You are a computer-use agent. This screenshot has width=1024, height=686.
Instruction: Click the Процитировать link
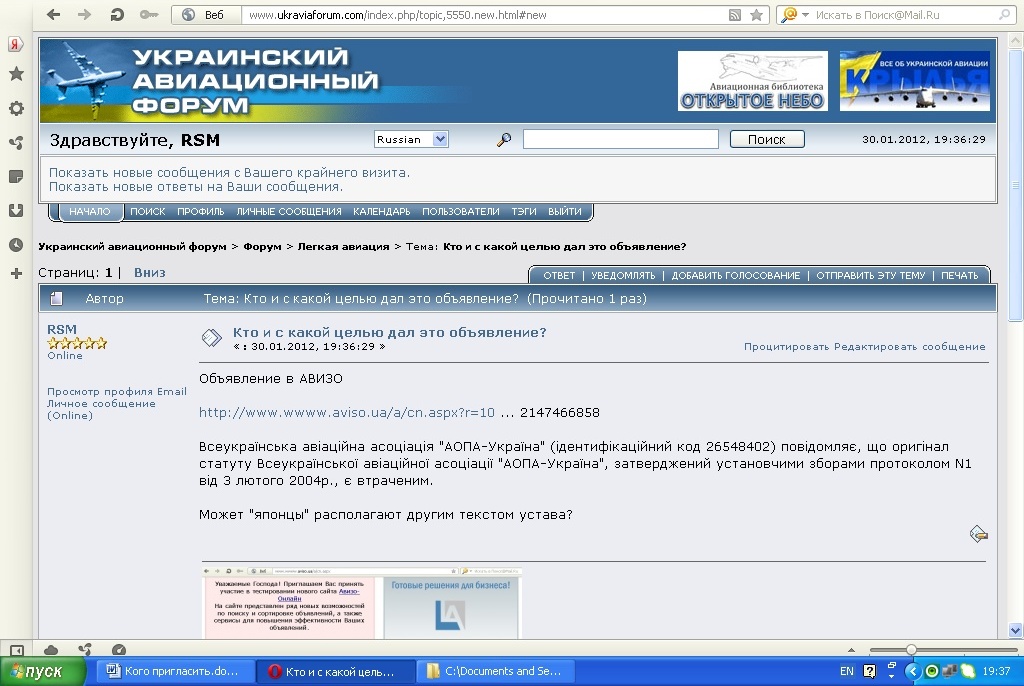[x=787, y=347]
